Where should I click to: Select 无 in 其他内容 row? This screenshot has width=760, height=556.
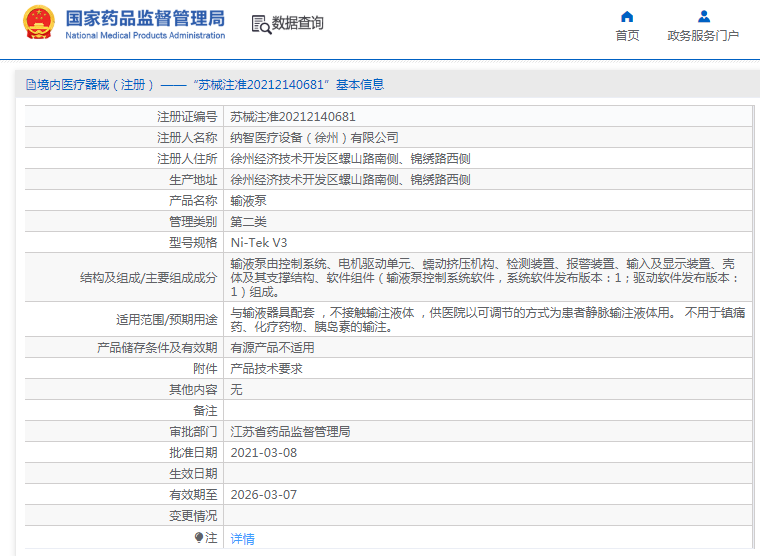coord(236,389)
